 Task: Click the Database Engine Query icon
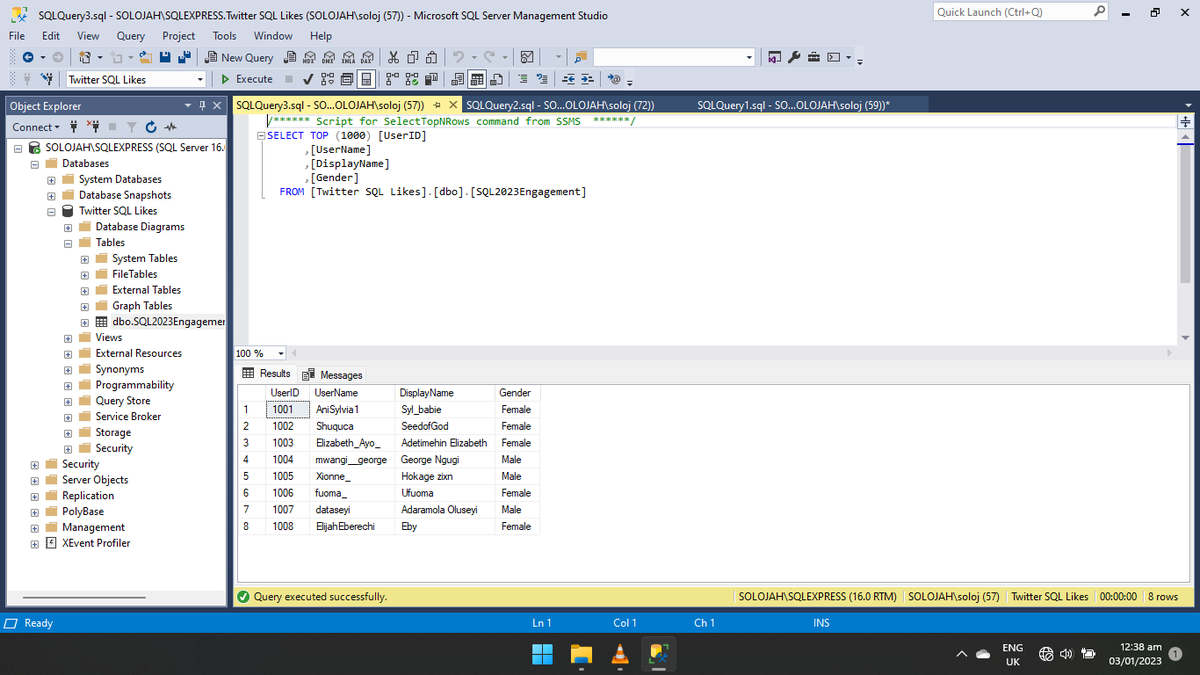tap(290, 58)
